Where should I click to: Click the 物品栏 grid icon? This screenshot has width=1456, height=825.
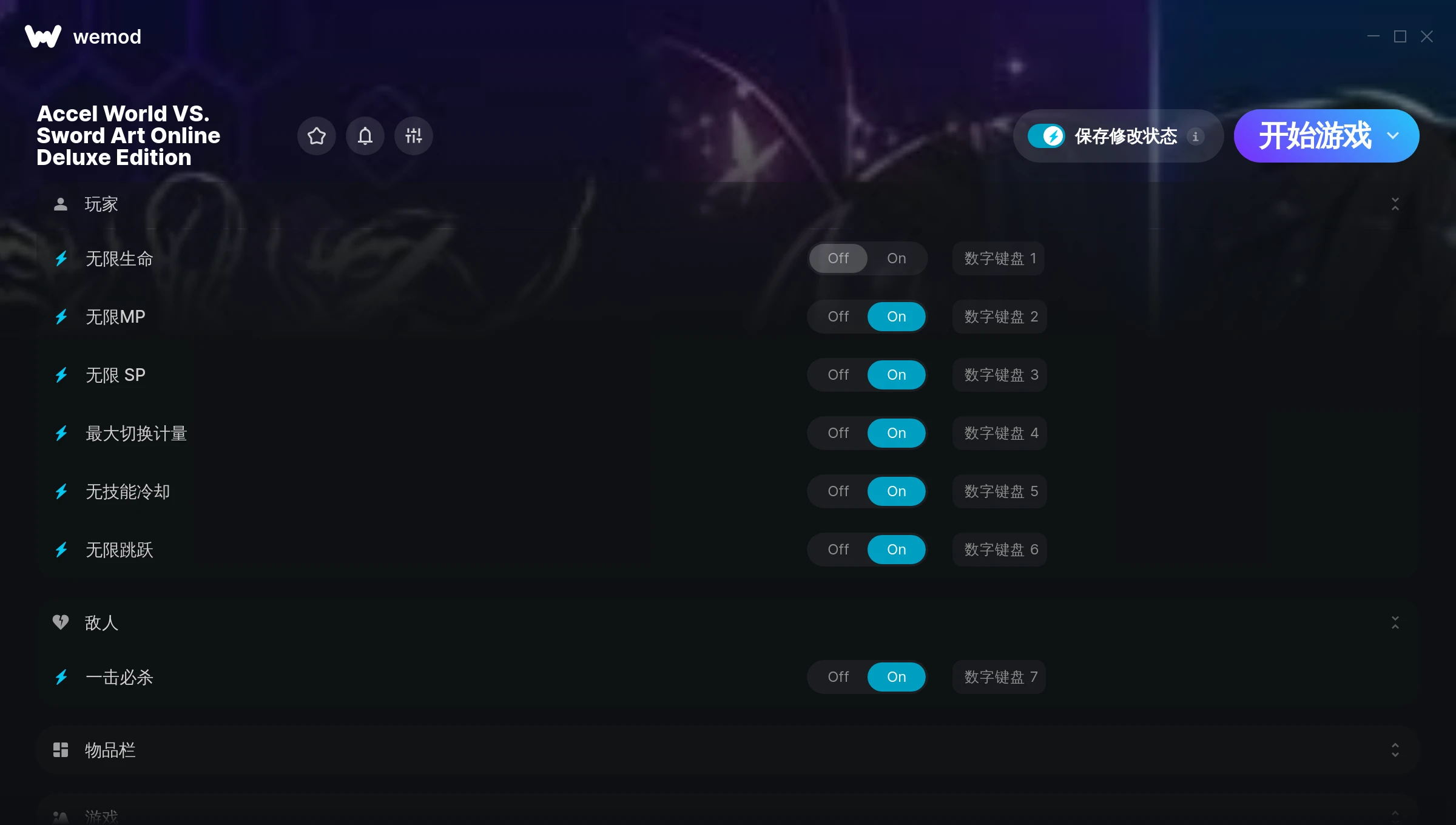coord(61,750)
